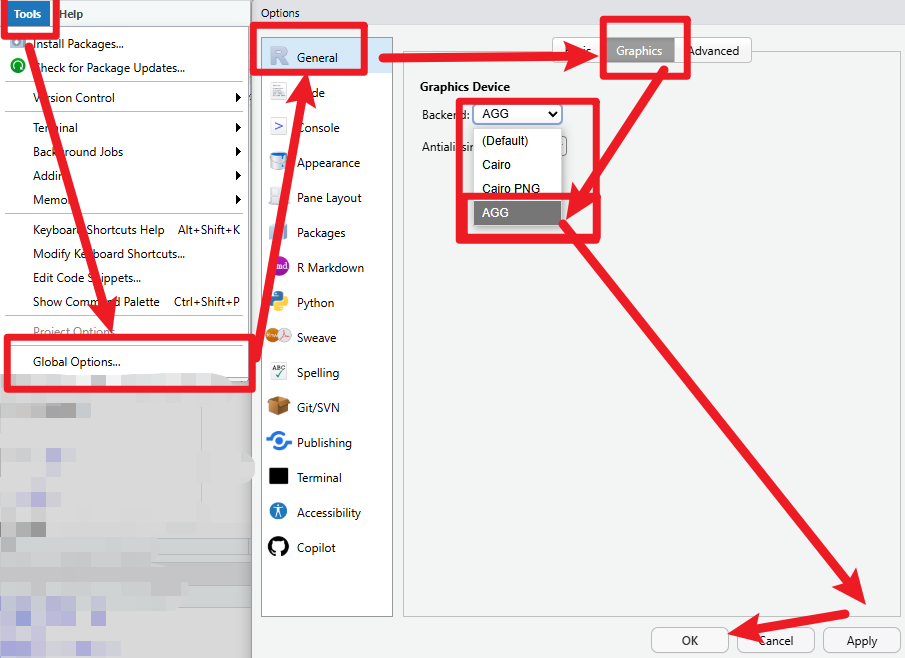Expand the Version Control submenu arrow
The image size is (905, 658).
point(238,98)
